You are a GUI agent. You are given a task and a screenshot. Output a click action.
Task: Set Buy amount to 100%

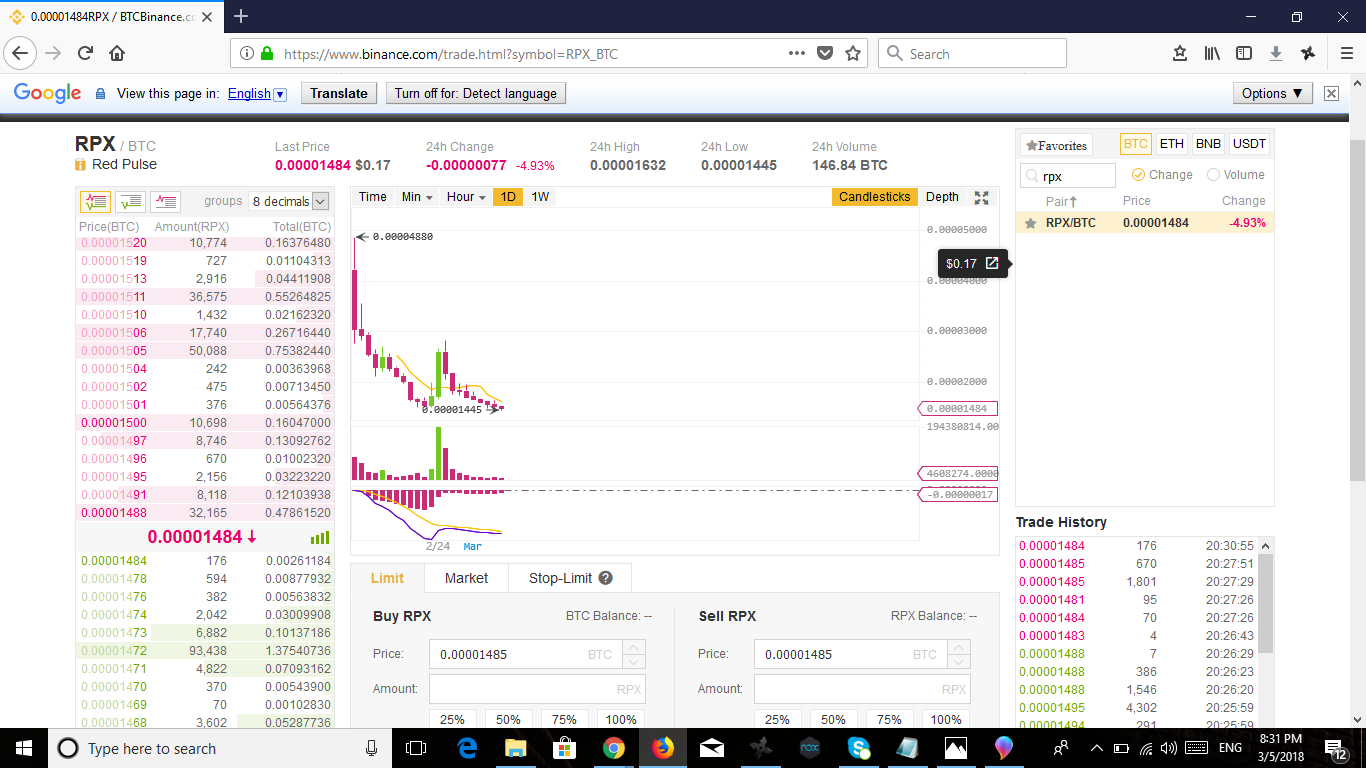pos(621,719)
